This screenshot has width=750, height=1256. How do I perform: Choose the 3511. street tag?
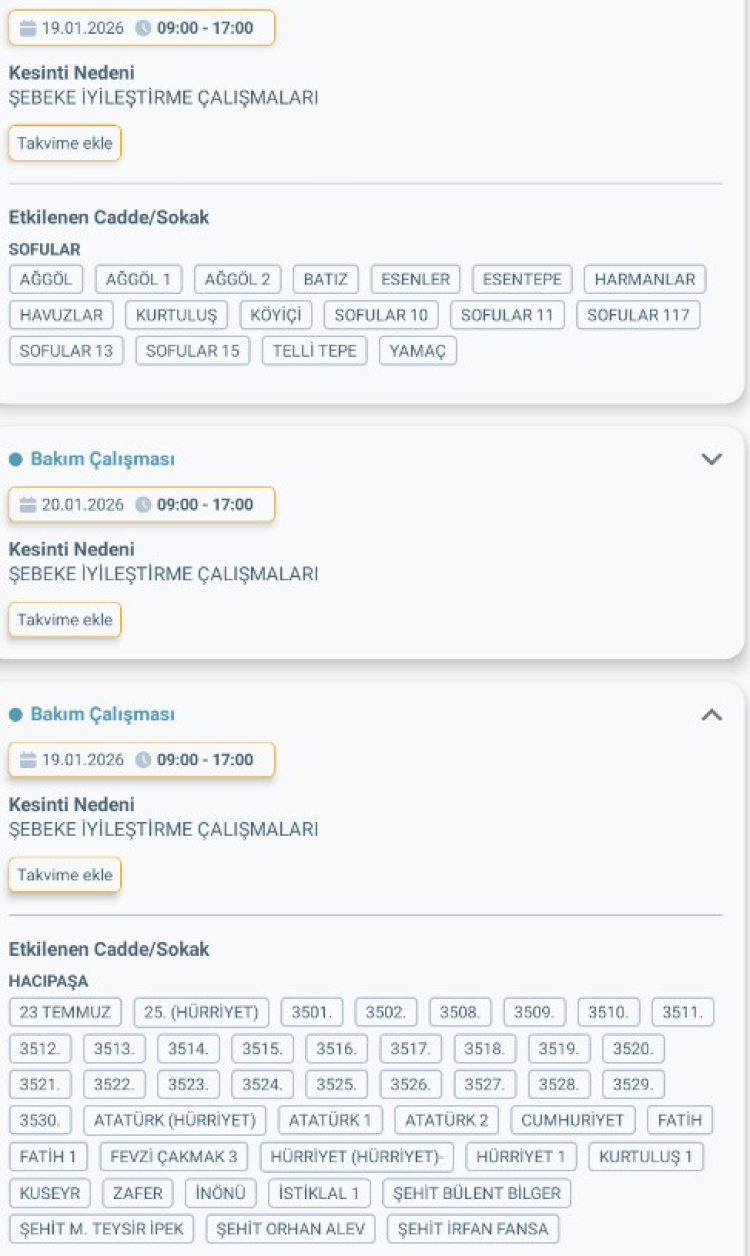pos(684,1012)
